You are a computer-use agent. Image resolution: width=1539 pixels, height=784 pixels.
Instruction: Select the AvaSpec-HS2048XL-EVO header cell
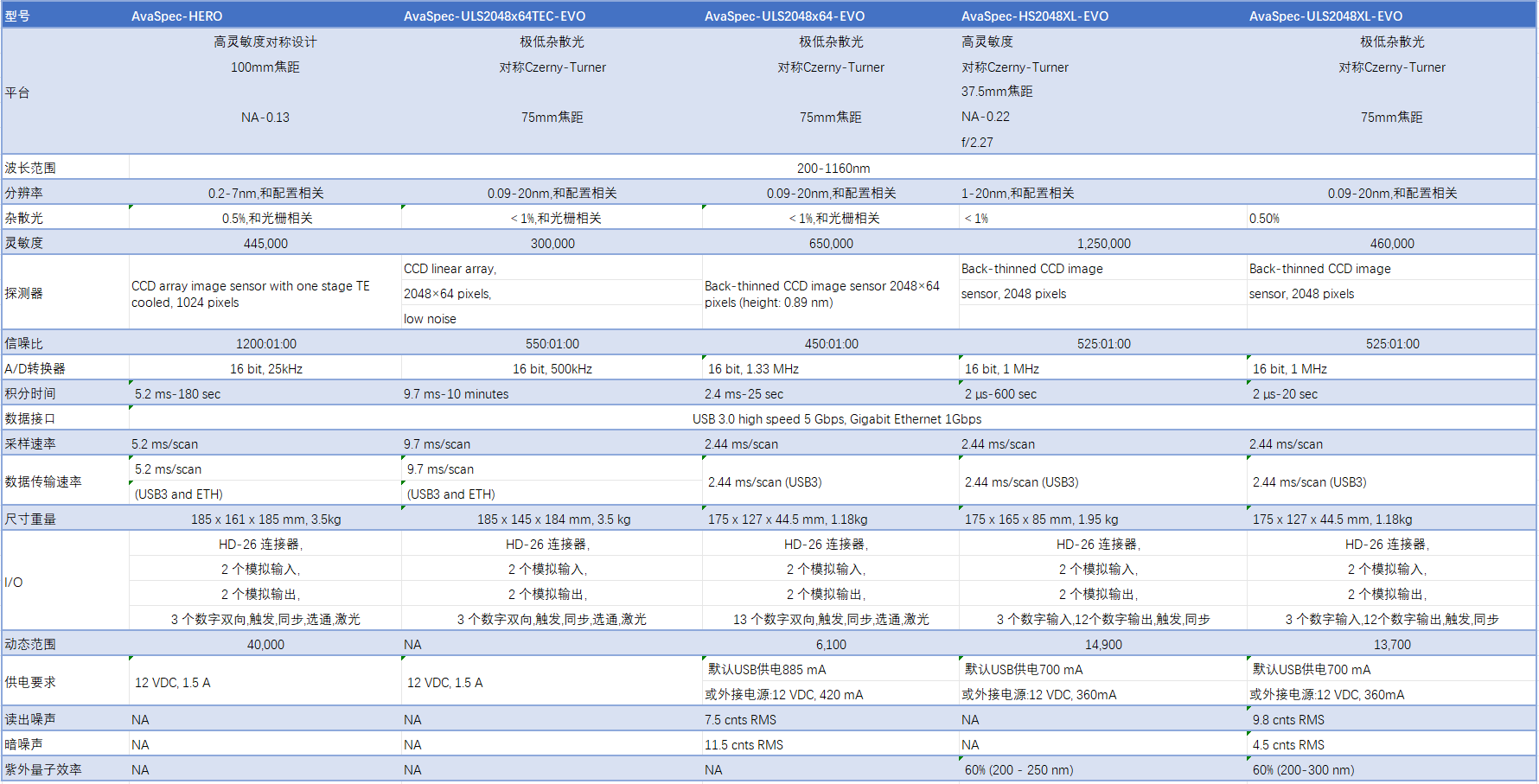point(1103,16)
